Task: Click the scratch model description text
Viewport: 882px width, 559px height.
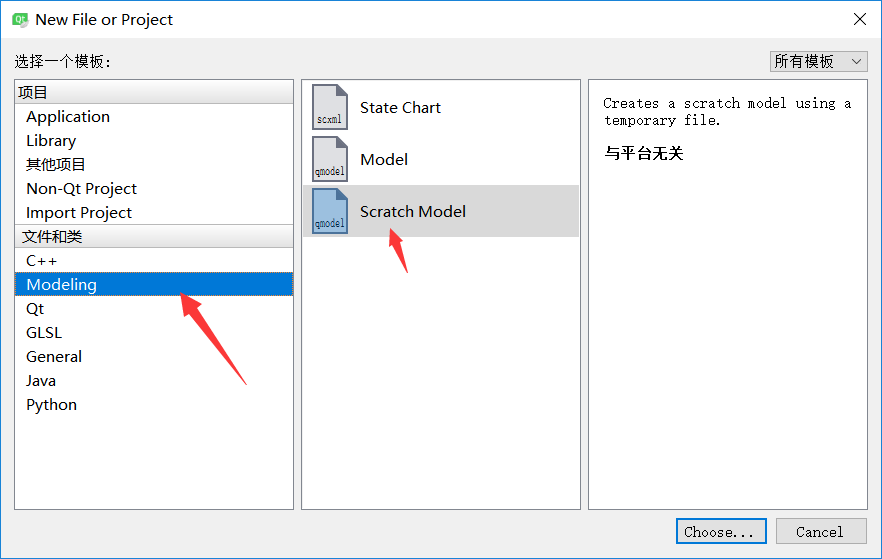Action: (x=727, y=112)
